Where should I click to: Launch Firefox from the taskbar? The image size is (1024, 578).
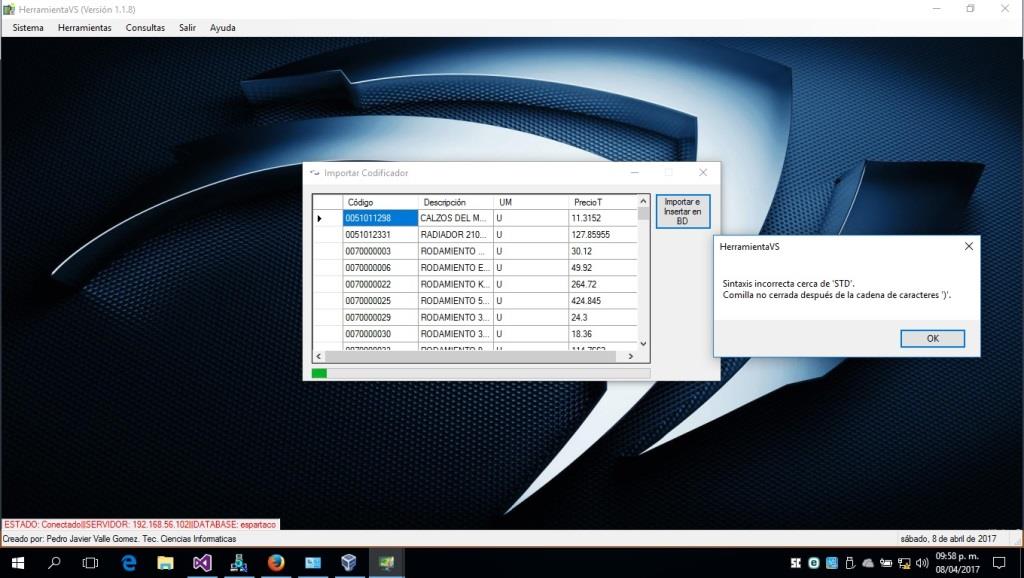pos(276,562)
